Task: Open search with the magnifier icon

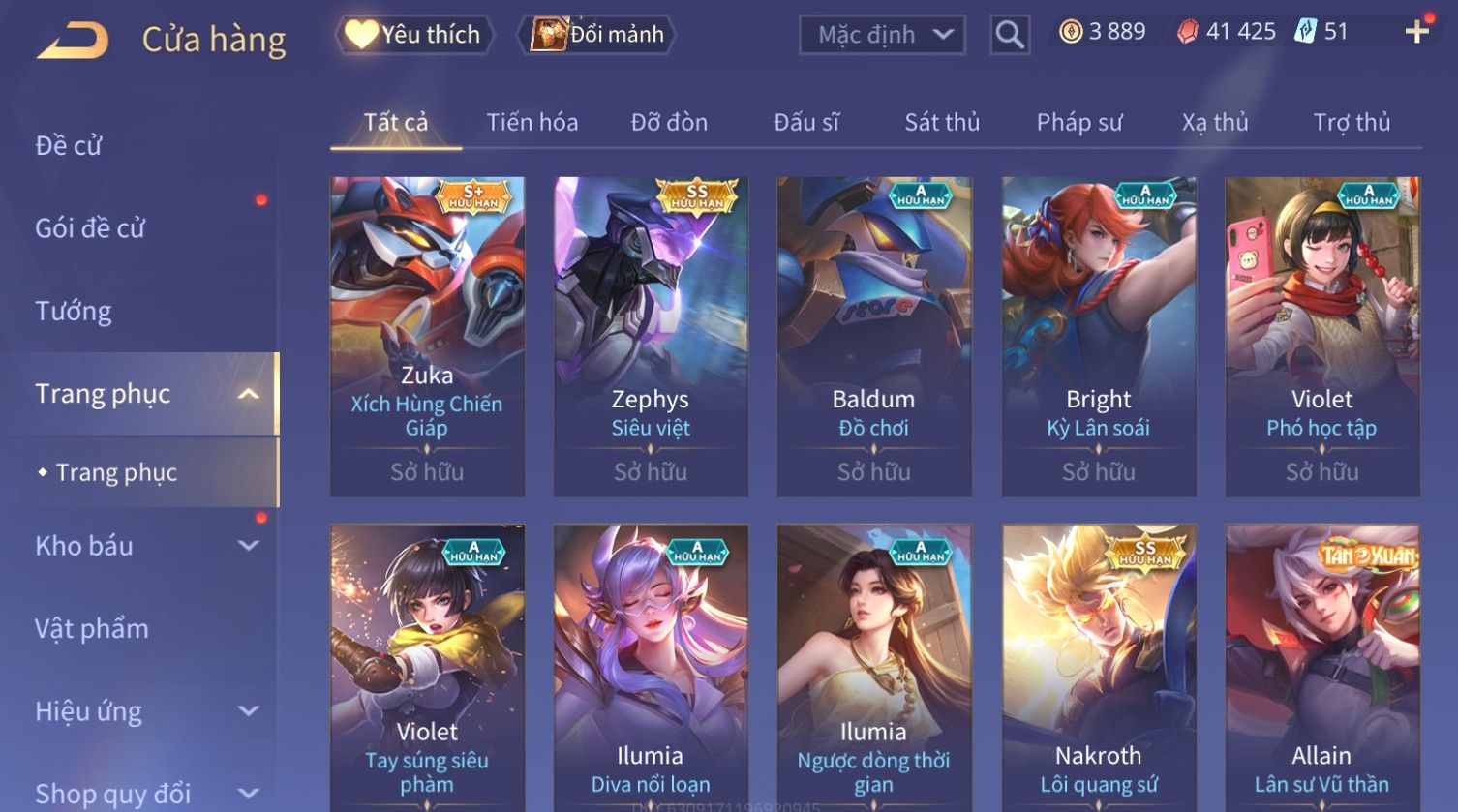Action: pyautogui.click(x=1009, y=35)
